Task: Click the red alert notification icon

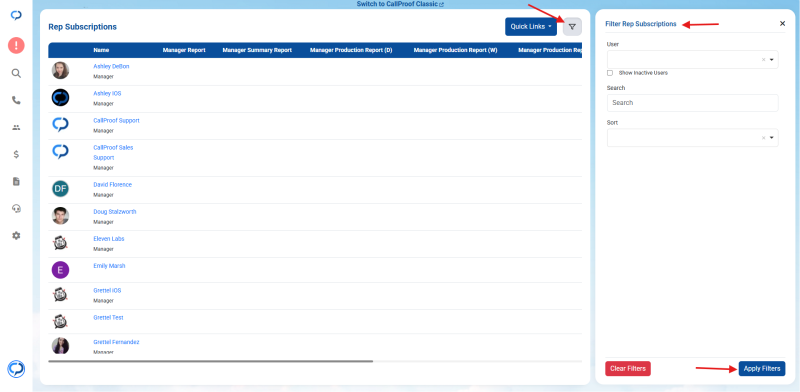Action: point(16,45)
